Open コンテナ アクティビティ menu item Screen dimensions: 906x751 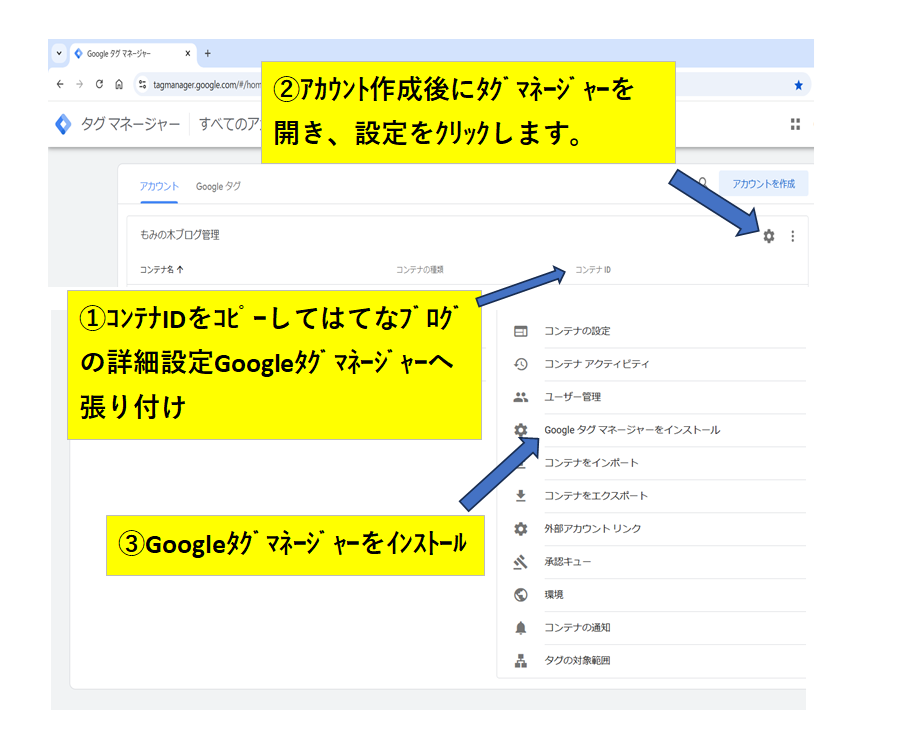(x=596, y=365)
